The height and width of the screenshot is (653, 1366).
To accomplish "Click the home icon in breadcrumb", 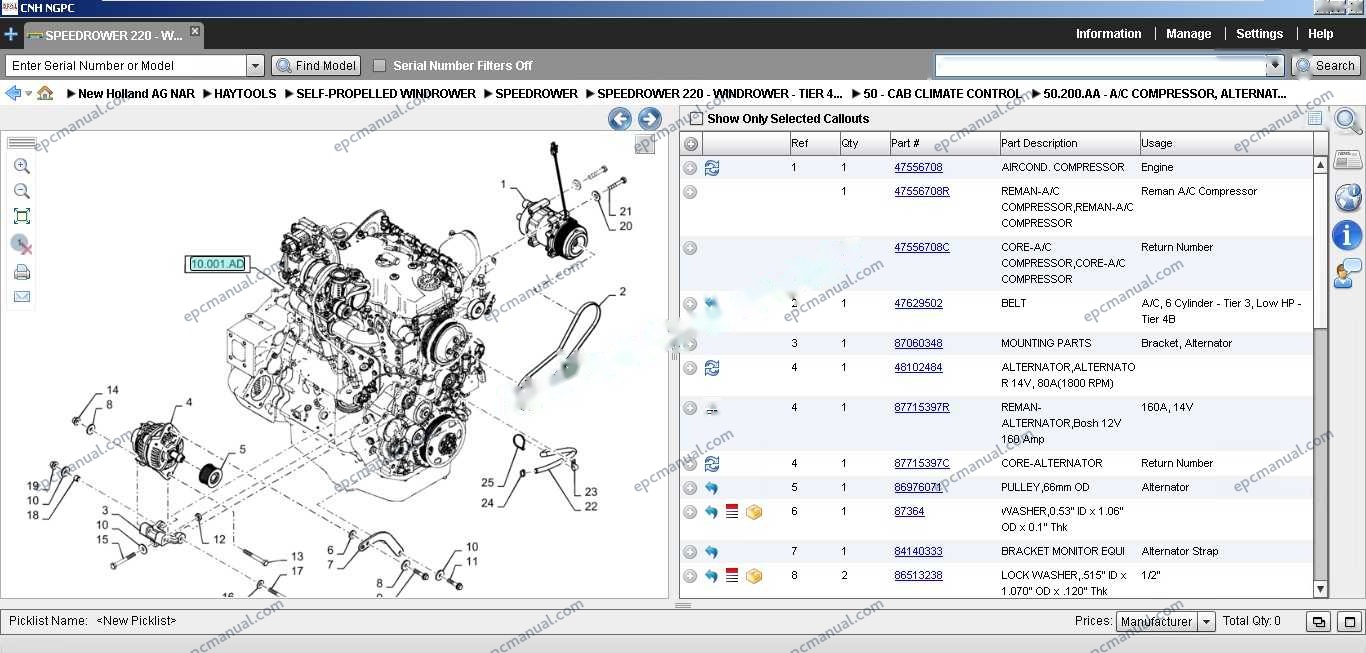I will (45, 93).
